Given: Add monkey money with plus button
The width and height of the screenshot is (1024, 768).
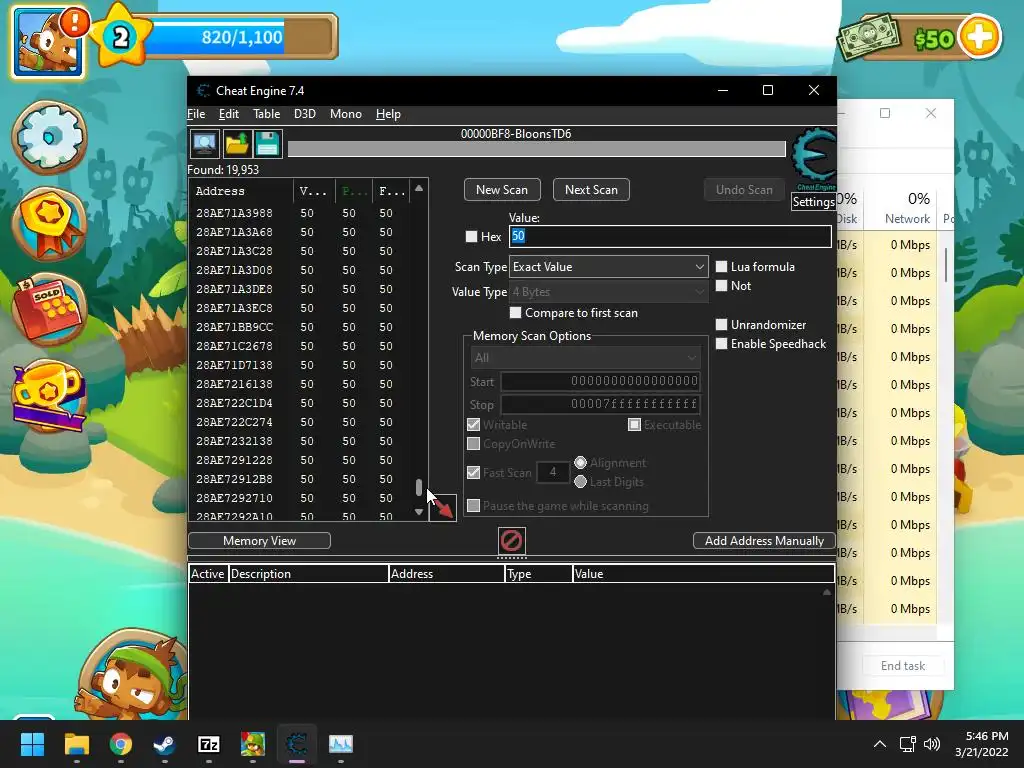Looking at the screenshot, I should click(x=979, y=37).
